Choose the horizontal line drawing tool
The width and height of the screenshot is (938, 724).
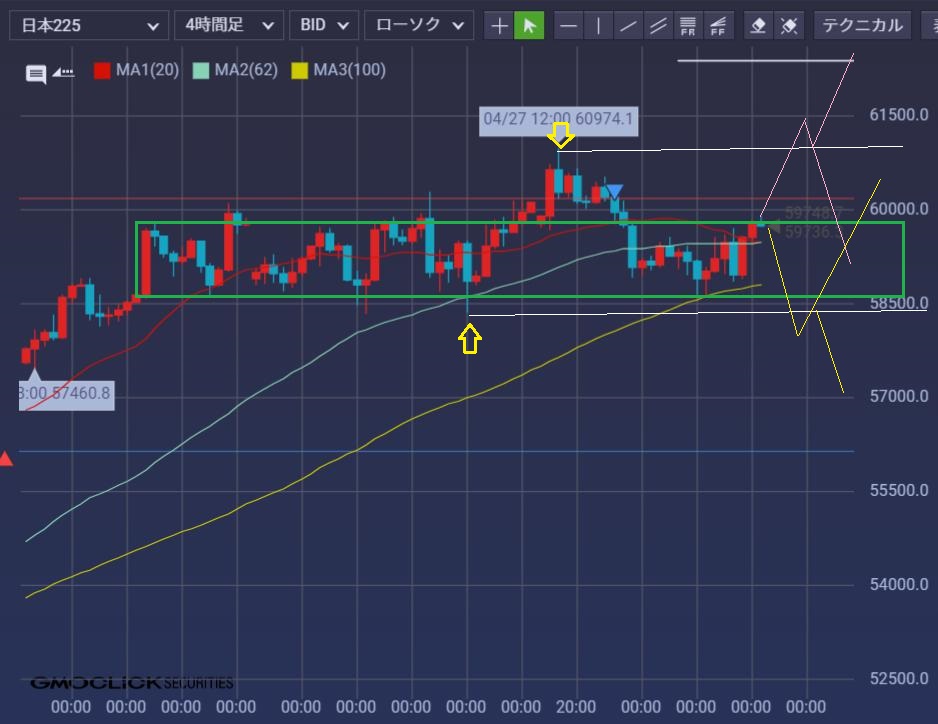coord(568,25)
